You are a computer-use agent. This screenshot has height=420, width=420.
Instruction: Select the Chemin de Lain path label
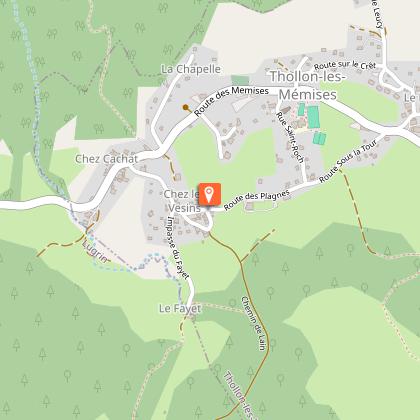coord(254,323)
